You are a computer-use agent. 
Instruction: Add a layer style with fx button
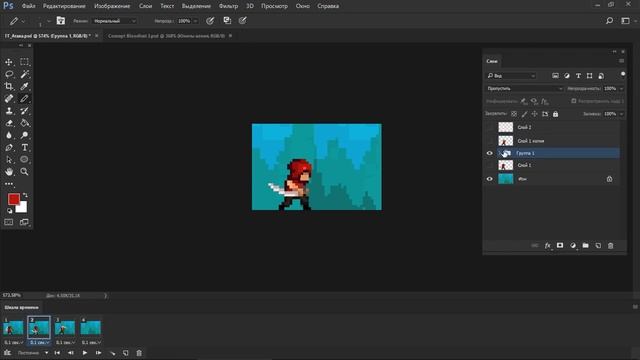tap(547, 246)
